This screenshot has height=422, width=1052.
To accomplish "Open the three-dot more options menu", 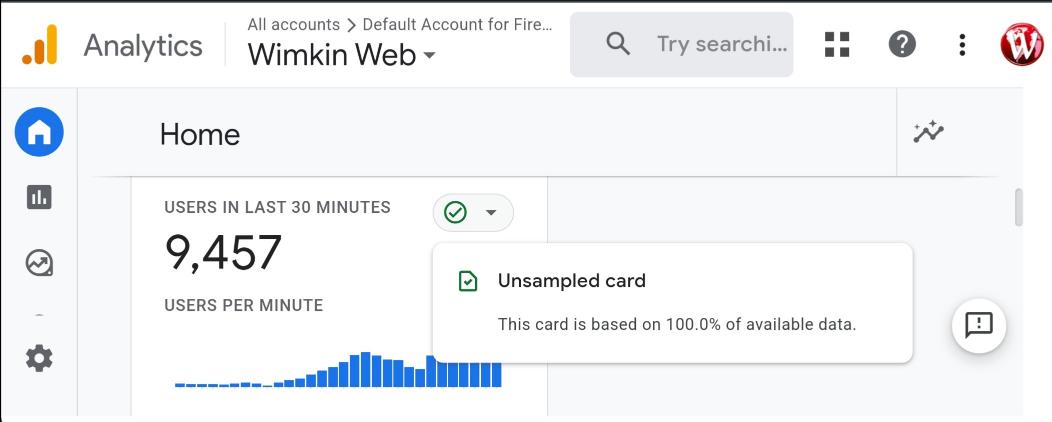I will coord(962,44).
